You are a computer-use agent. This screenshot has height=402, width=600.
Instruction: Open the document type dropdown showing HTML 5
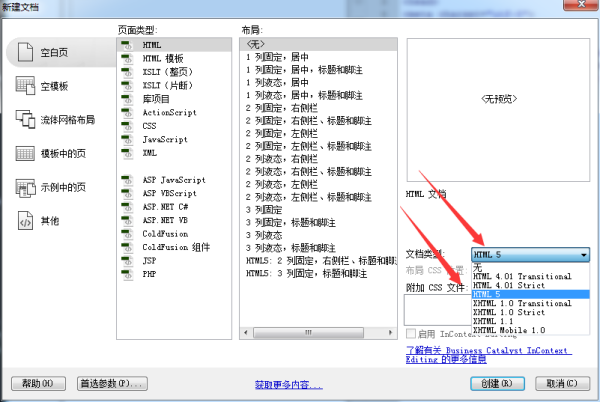point(530,254)
